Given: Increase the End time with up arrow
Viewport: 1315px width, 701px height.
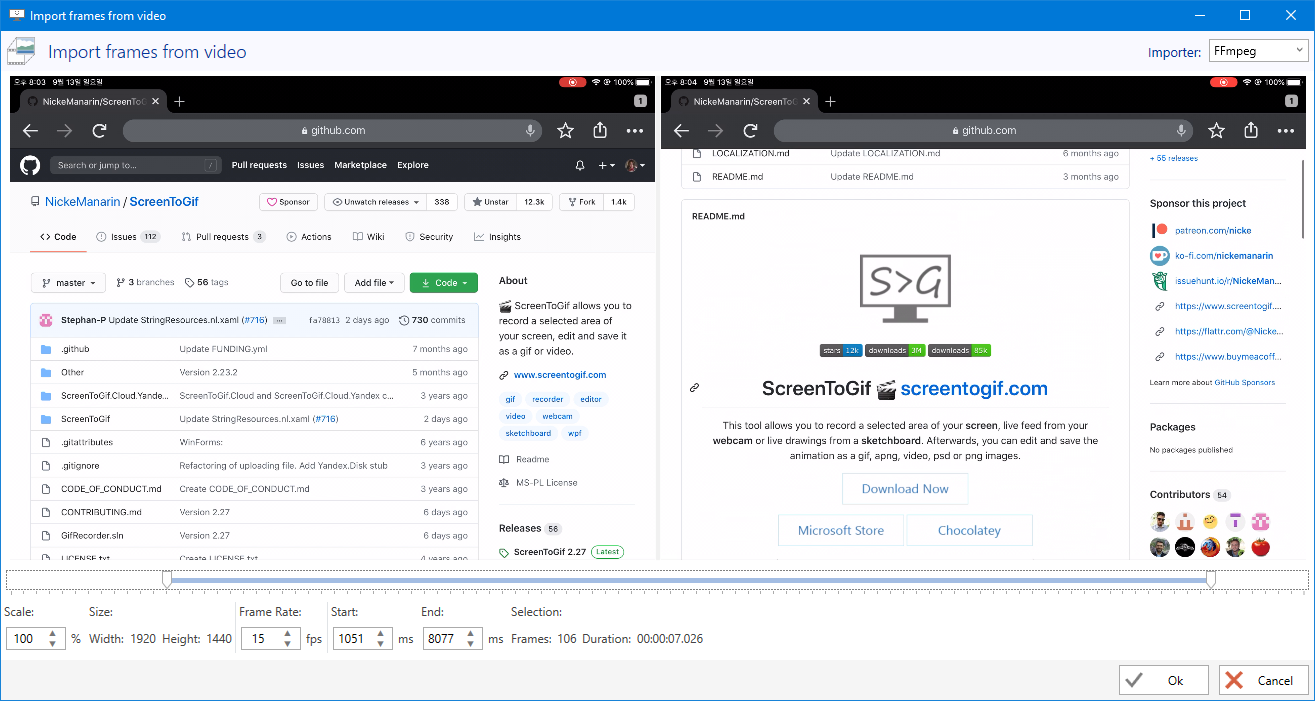Looking at the screenshot, I should tap(472, 633).
